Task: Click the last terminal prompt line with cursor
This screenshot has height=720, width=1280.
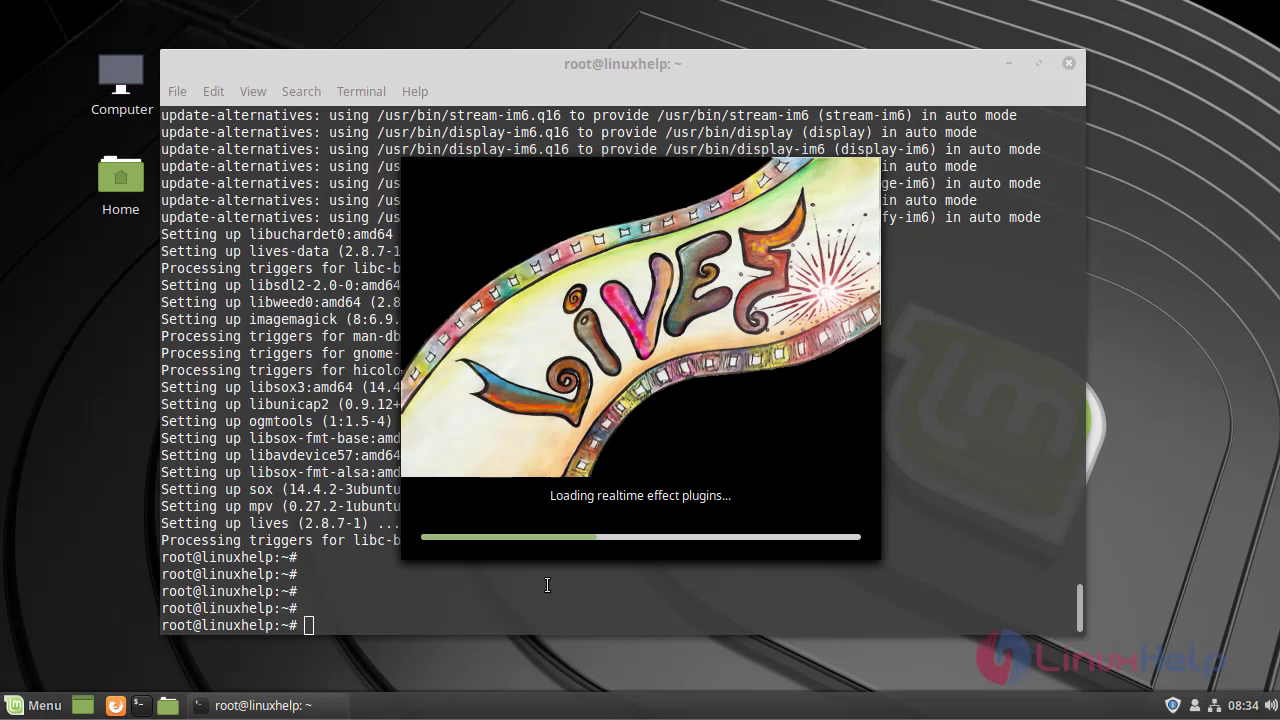Action: click(237, 625)
